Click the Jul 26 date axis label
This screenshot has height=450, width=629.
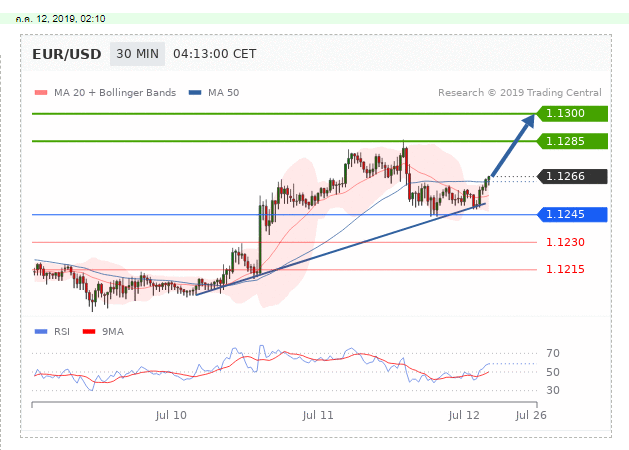coord(531,415)
